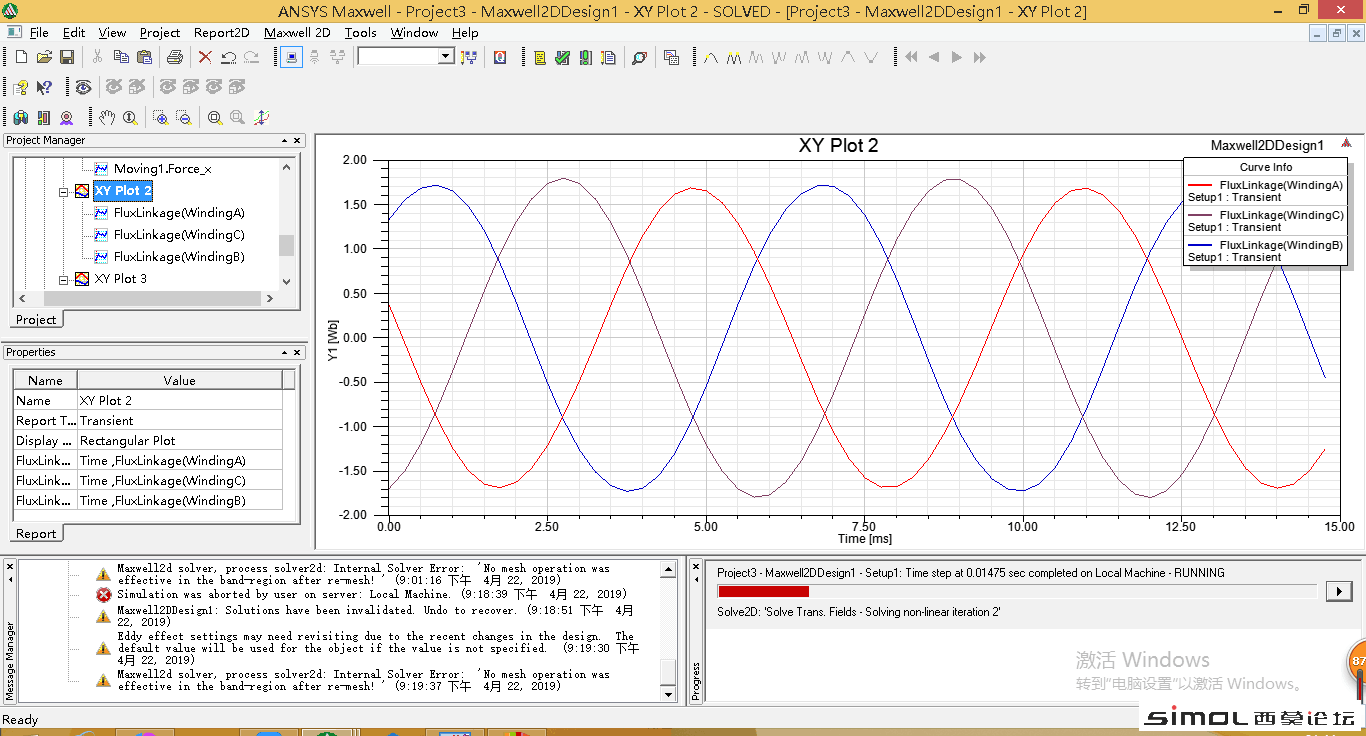This screenshot has height=736, width=1366.
Task: Open the Report2D menu
Action: (222, 32)
